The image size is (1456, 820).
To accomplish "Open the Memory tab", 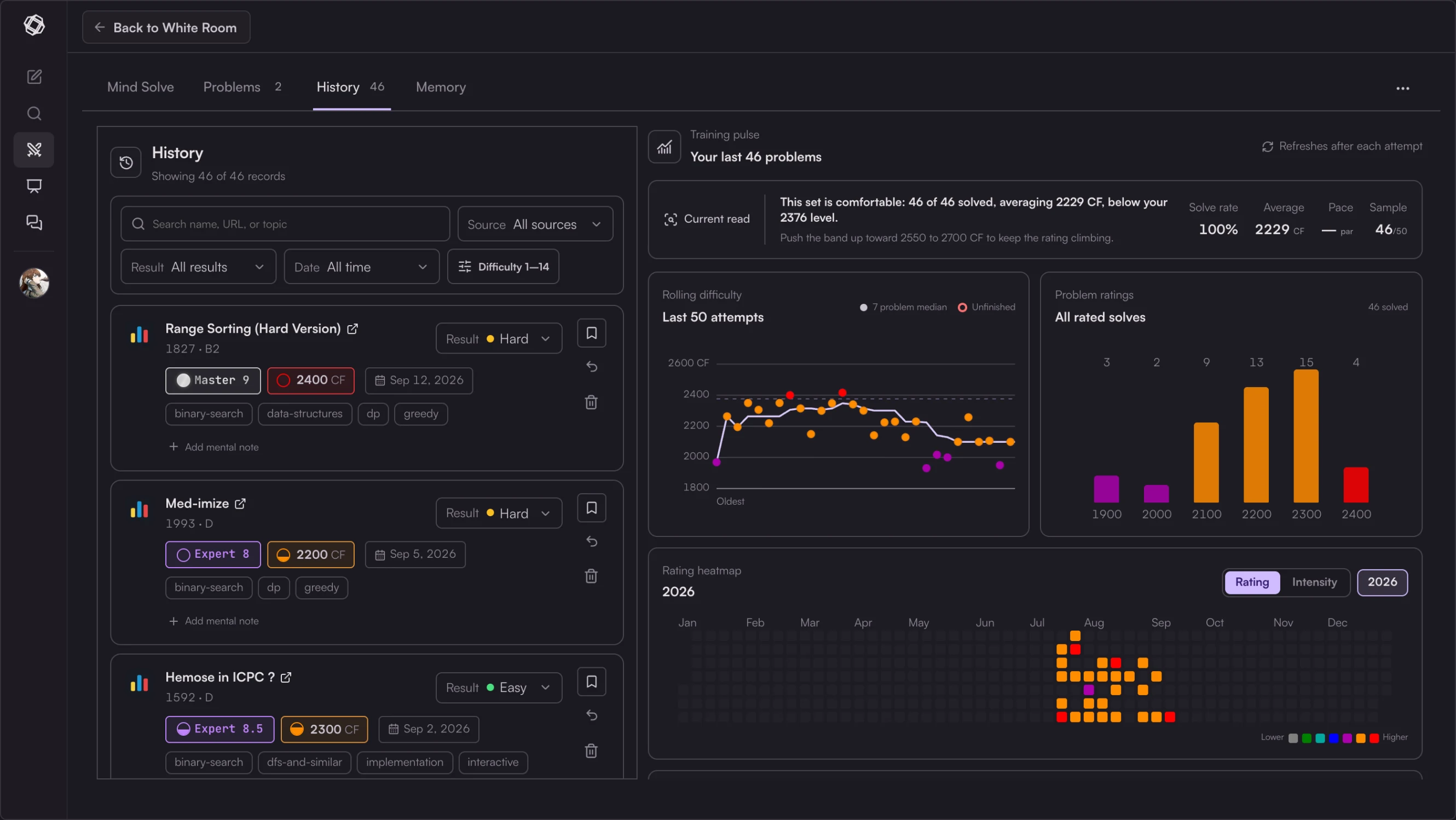I will pos(441,87).
